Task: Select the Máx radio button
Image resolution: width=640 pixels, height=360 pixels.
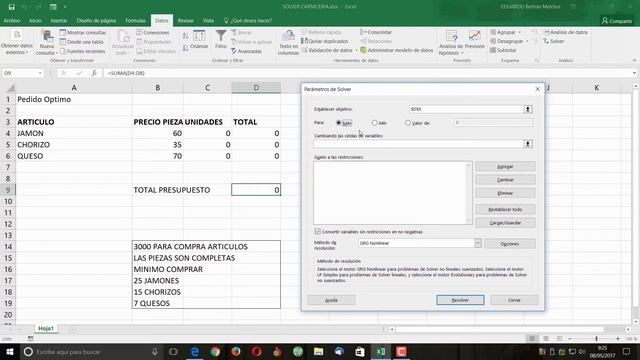Action: [x=338, y=122]
